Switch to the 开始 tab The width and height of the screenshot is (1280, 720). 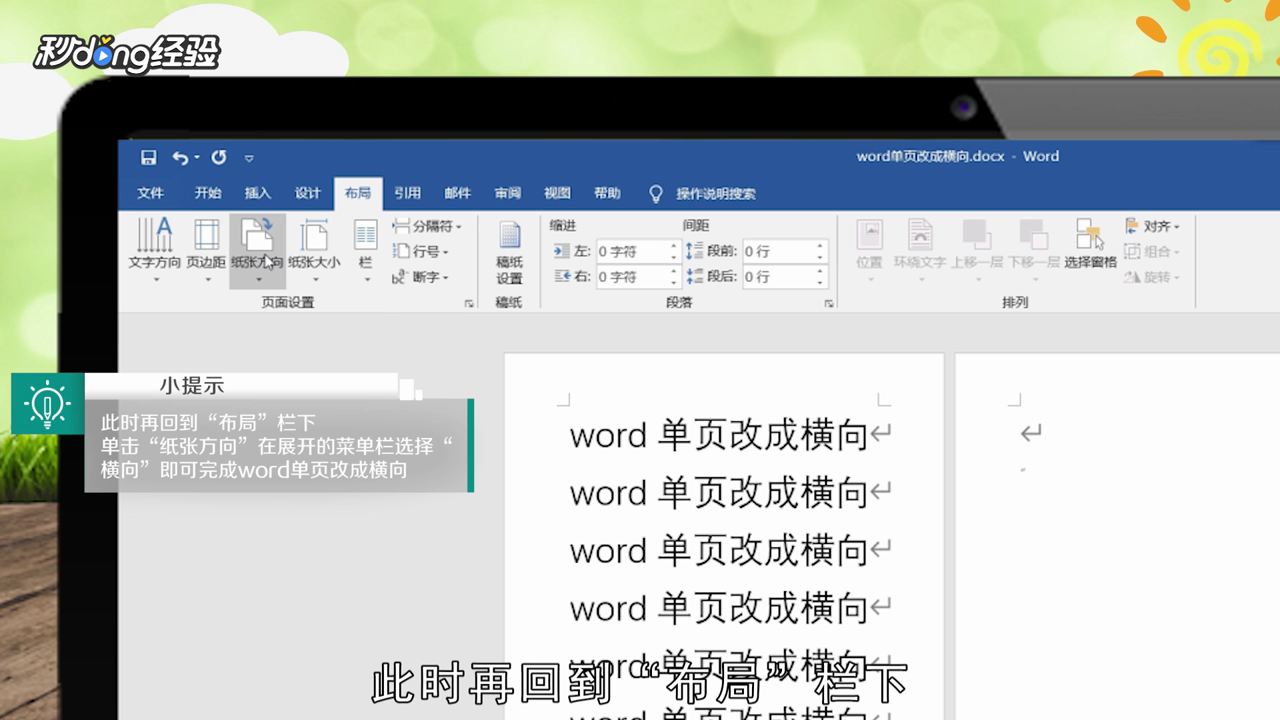click(x=208, y=193)
